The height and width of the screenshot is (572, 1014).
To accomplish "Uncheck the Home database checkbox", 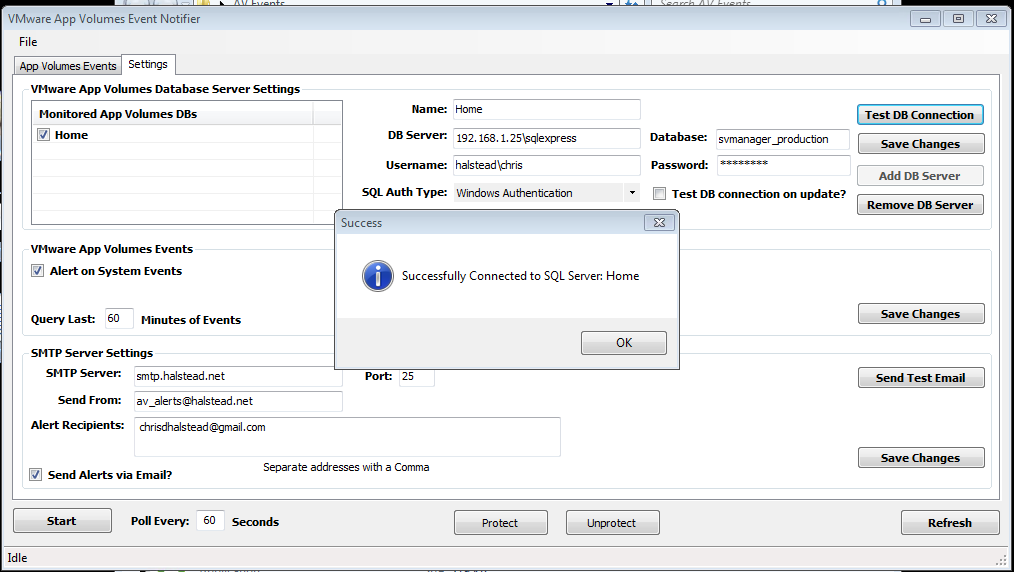I will coord(43,135).
